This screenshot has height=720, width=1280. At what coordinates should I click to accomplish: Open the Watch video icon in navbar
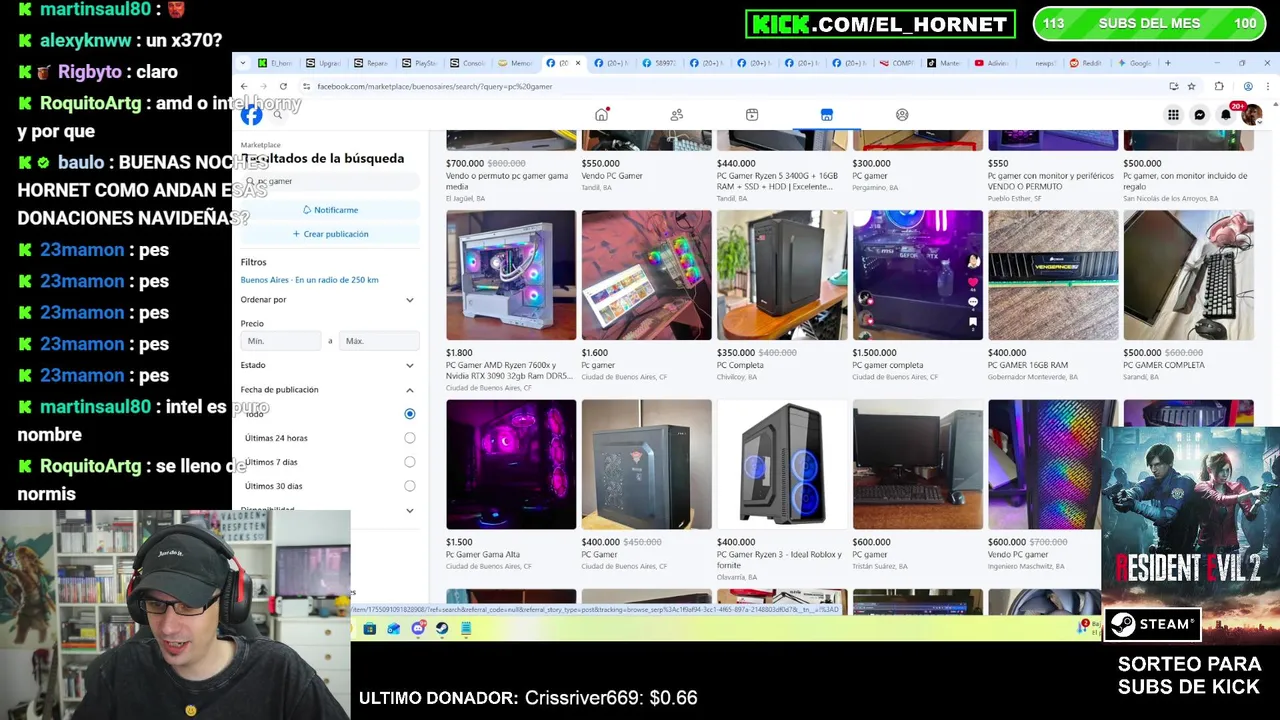[752, 115]
